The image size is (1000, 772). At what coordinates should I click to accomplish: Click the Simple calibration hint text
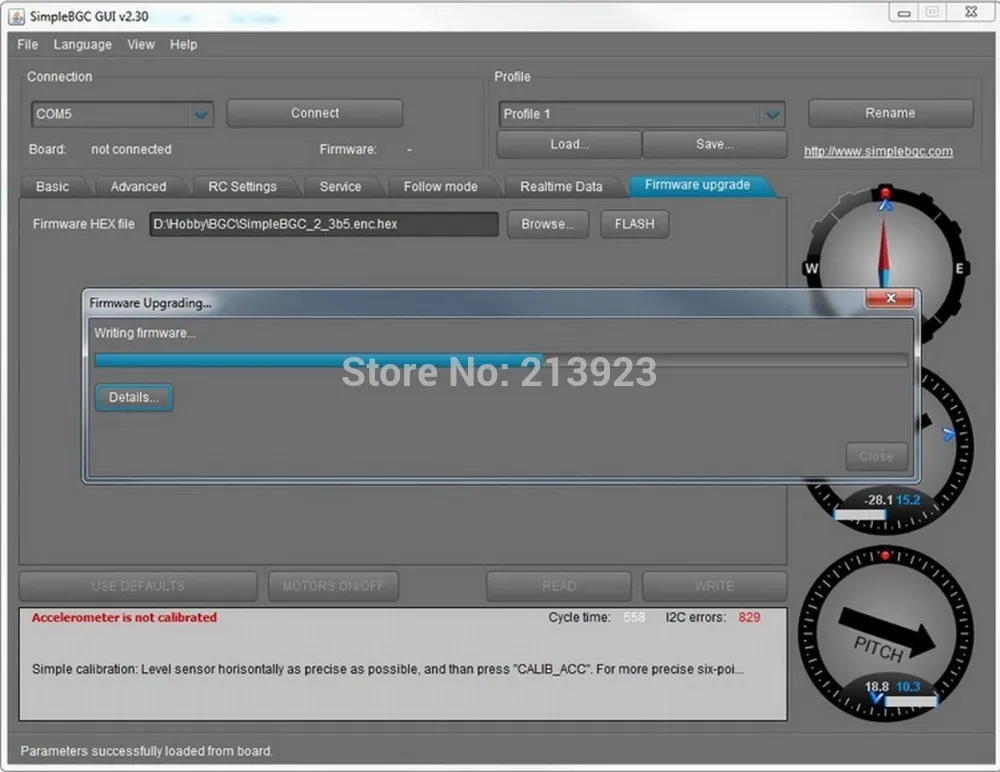[x=388, y=669]
